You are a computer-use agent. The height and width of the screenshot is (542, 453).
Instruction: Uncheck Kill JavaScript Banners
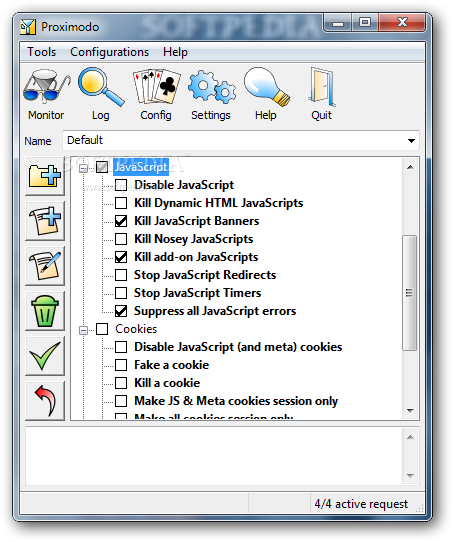121,221
